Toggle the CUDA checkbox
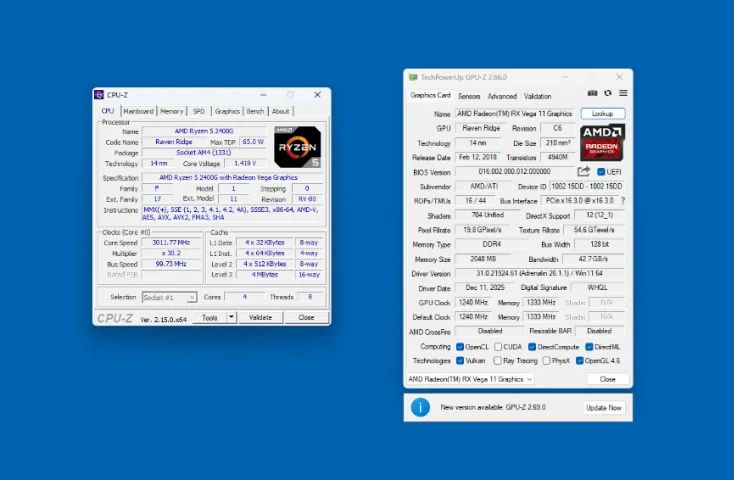 click(x=498, y=347)
